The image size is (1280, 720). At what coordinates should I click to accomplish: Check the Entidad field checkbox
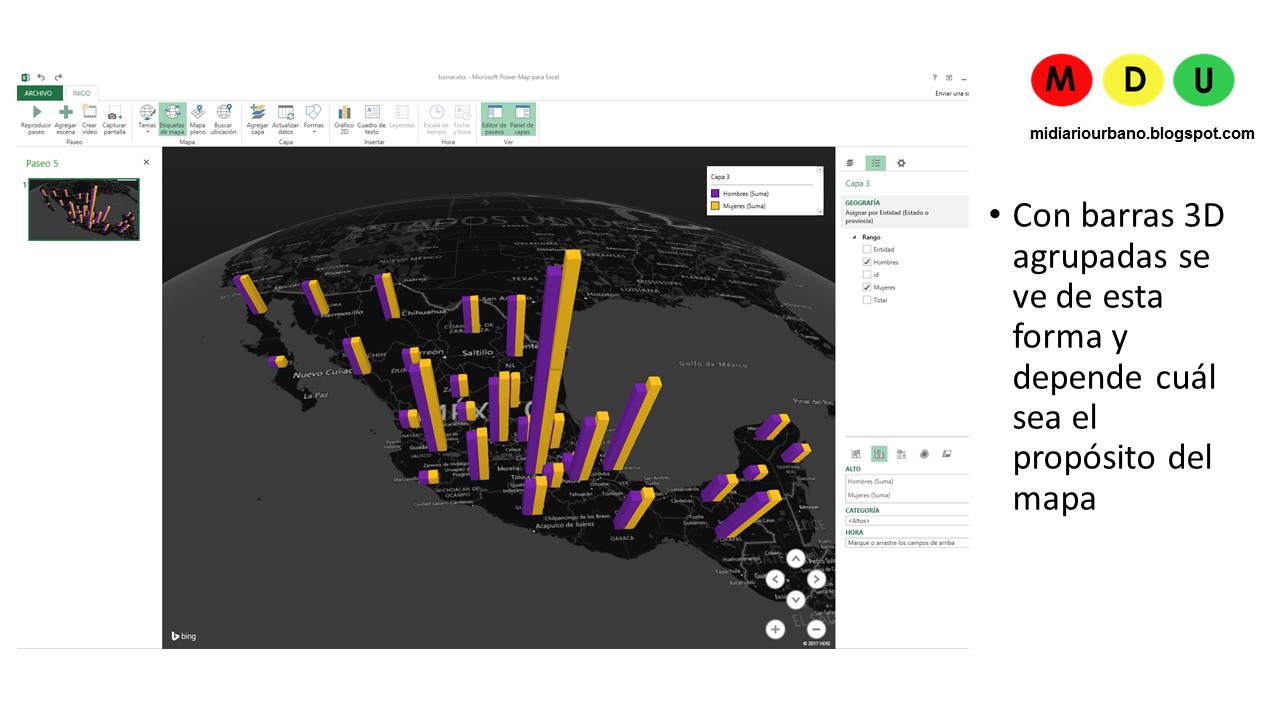click(868, 249)
